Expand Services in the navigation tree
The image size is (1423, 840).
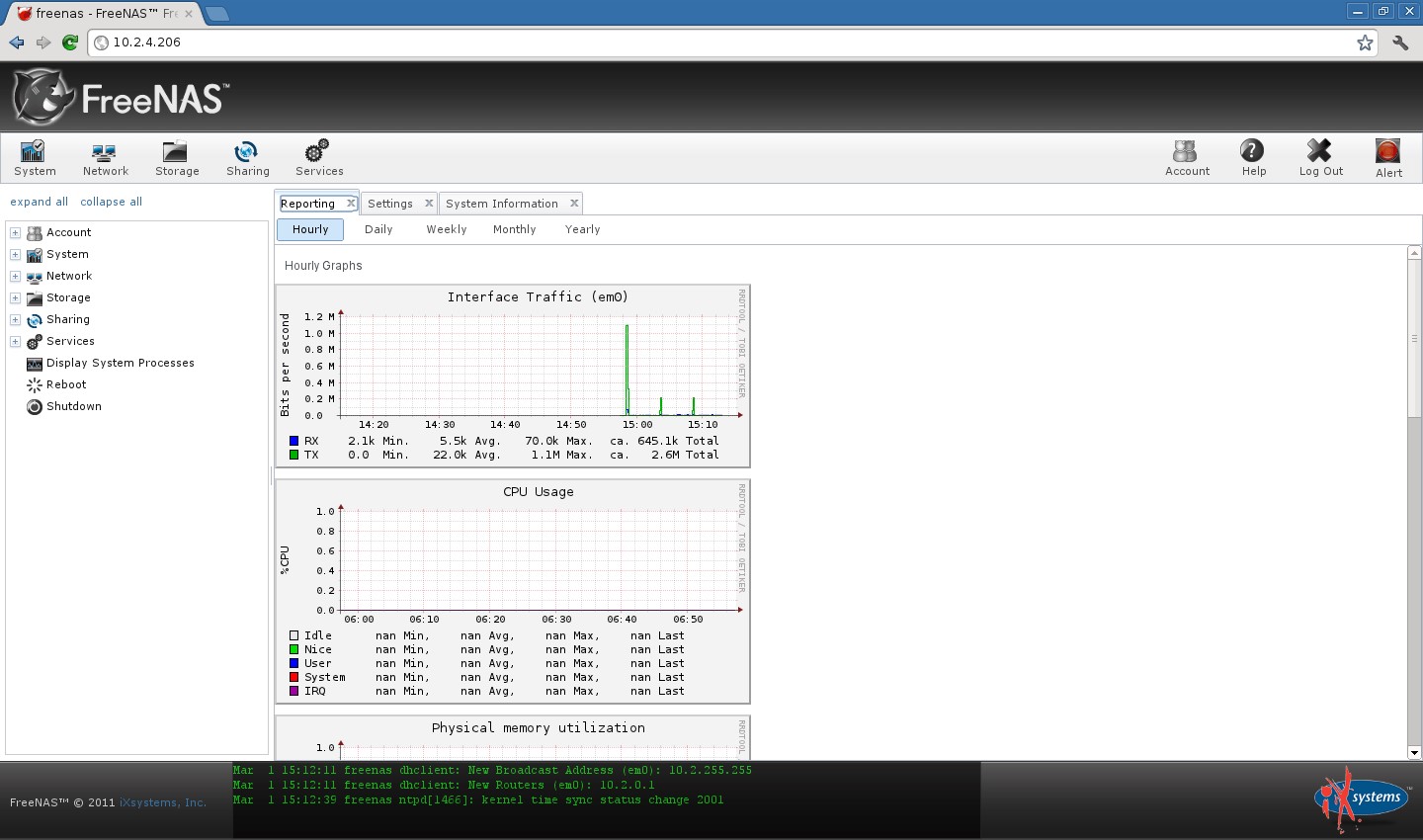[15, 341]
